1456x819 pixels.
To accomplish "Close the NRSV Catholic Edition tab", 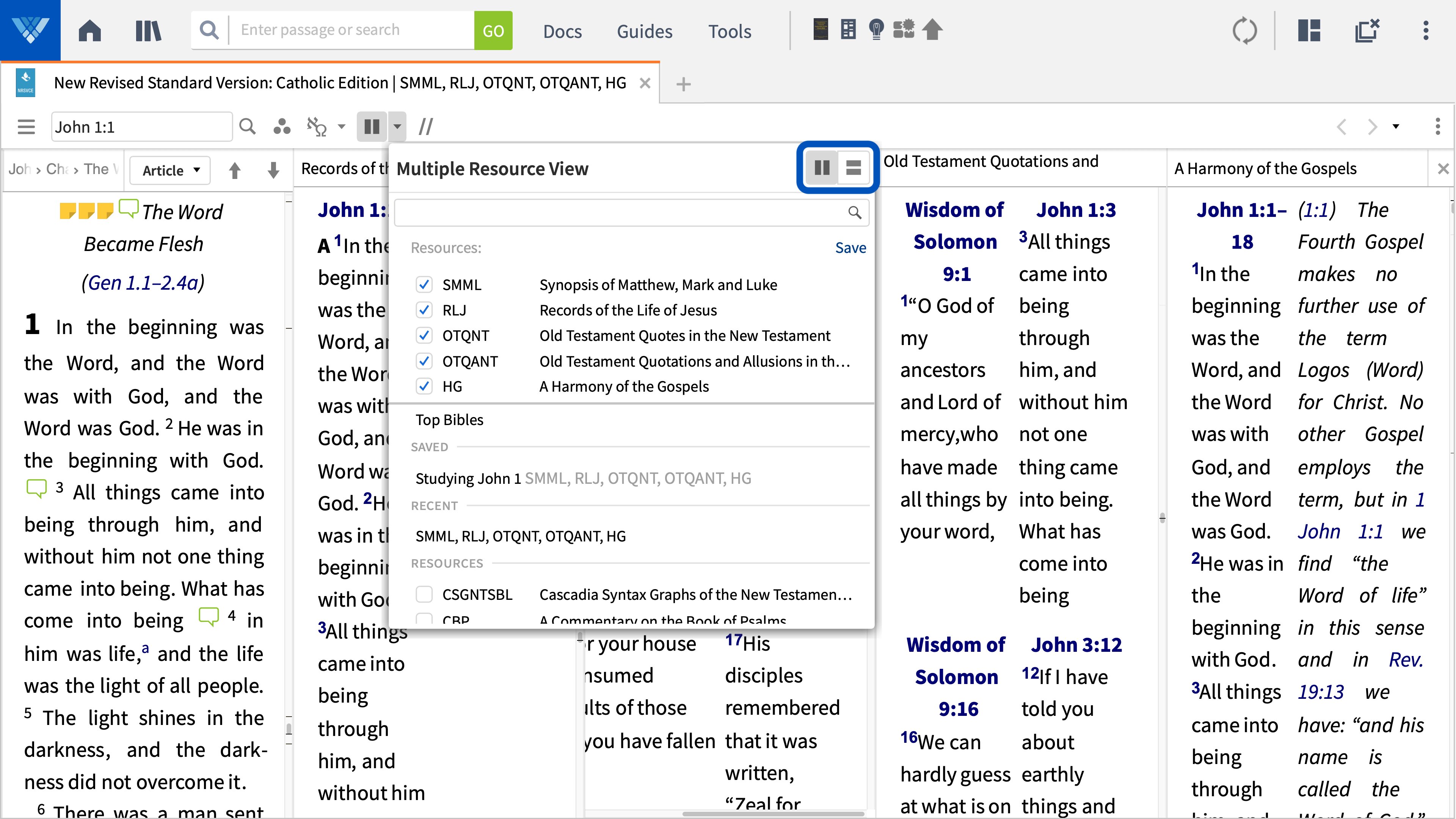I will click(645, 84).
